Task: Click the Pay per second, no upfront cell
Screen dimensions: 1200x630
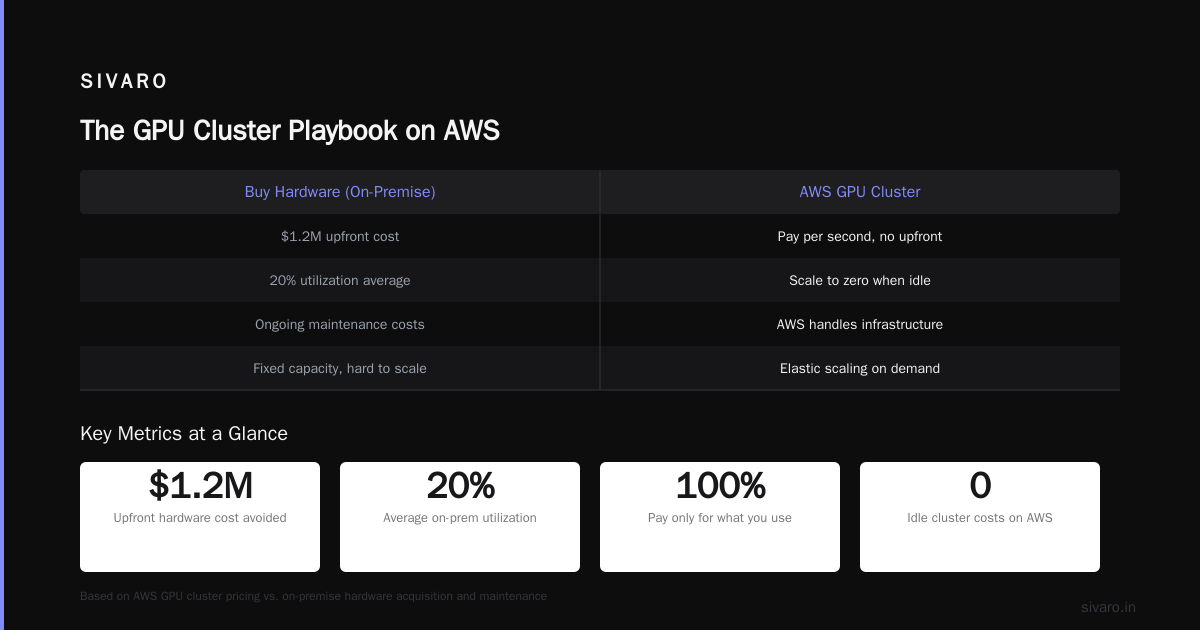Action: tap(860, 237)
